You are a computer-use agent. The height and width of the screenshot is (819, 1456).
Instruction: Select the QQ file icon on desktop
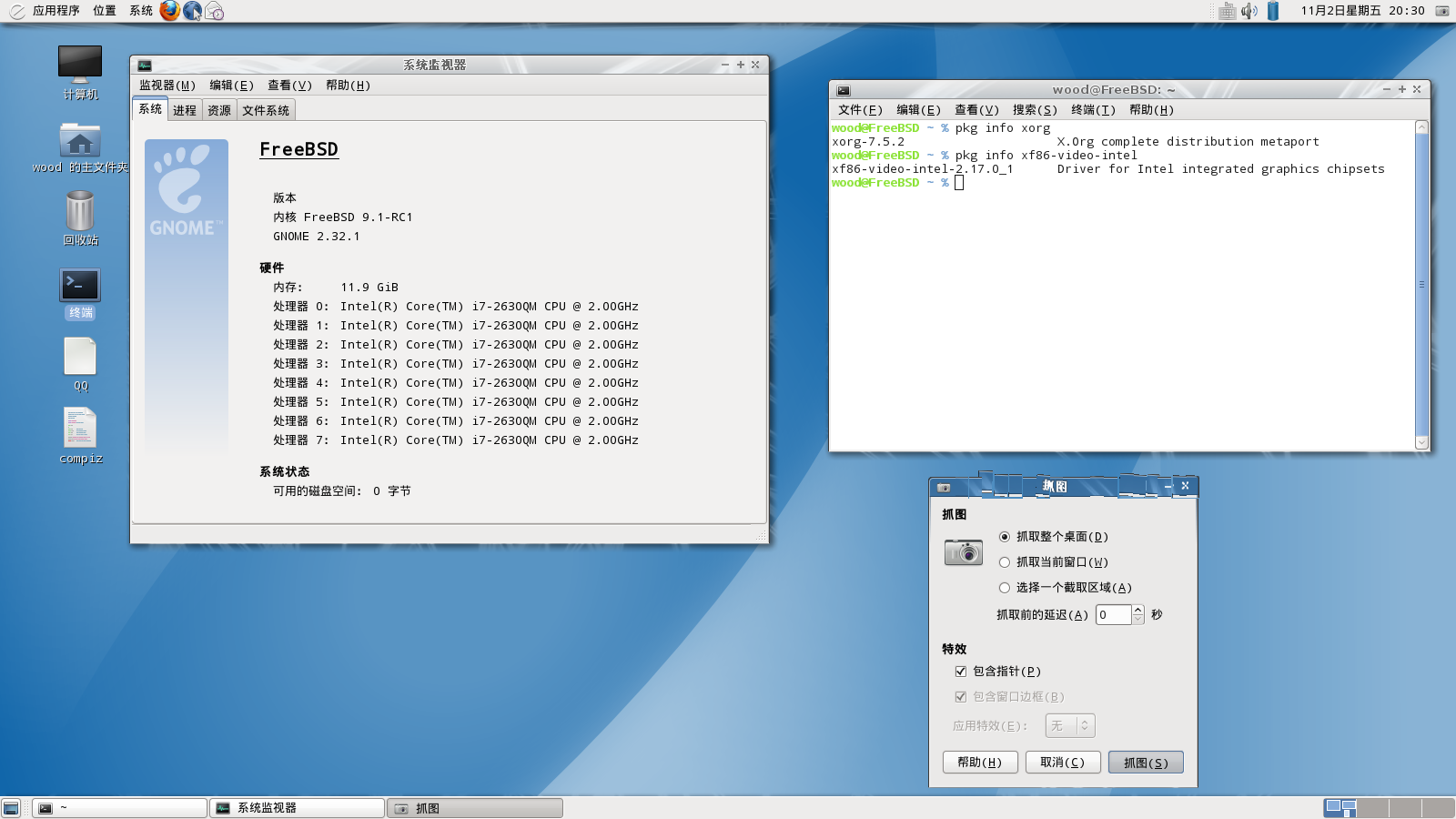coord(80,364)
